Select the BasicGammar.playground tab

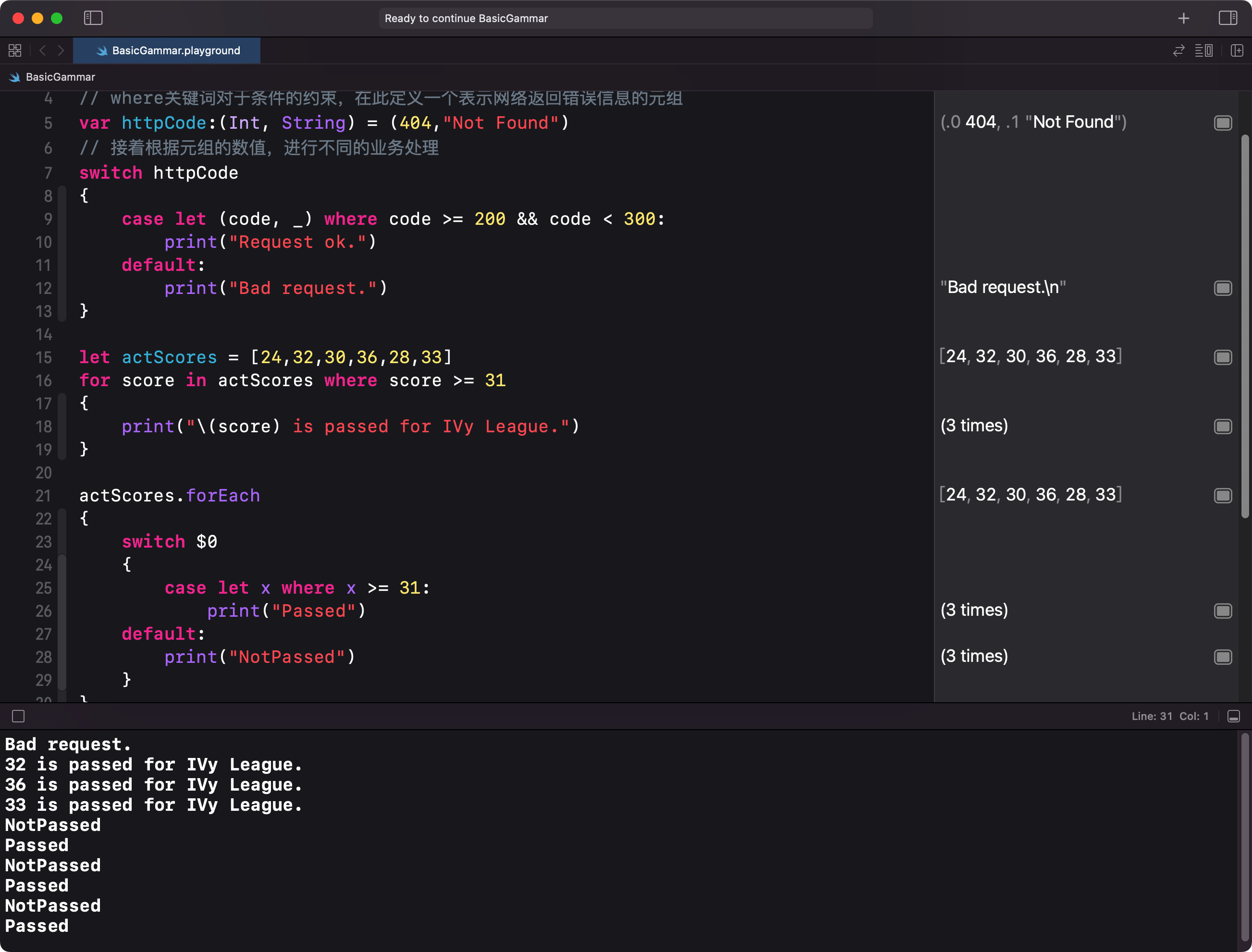point(167,50)
